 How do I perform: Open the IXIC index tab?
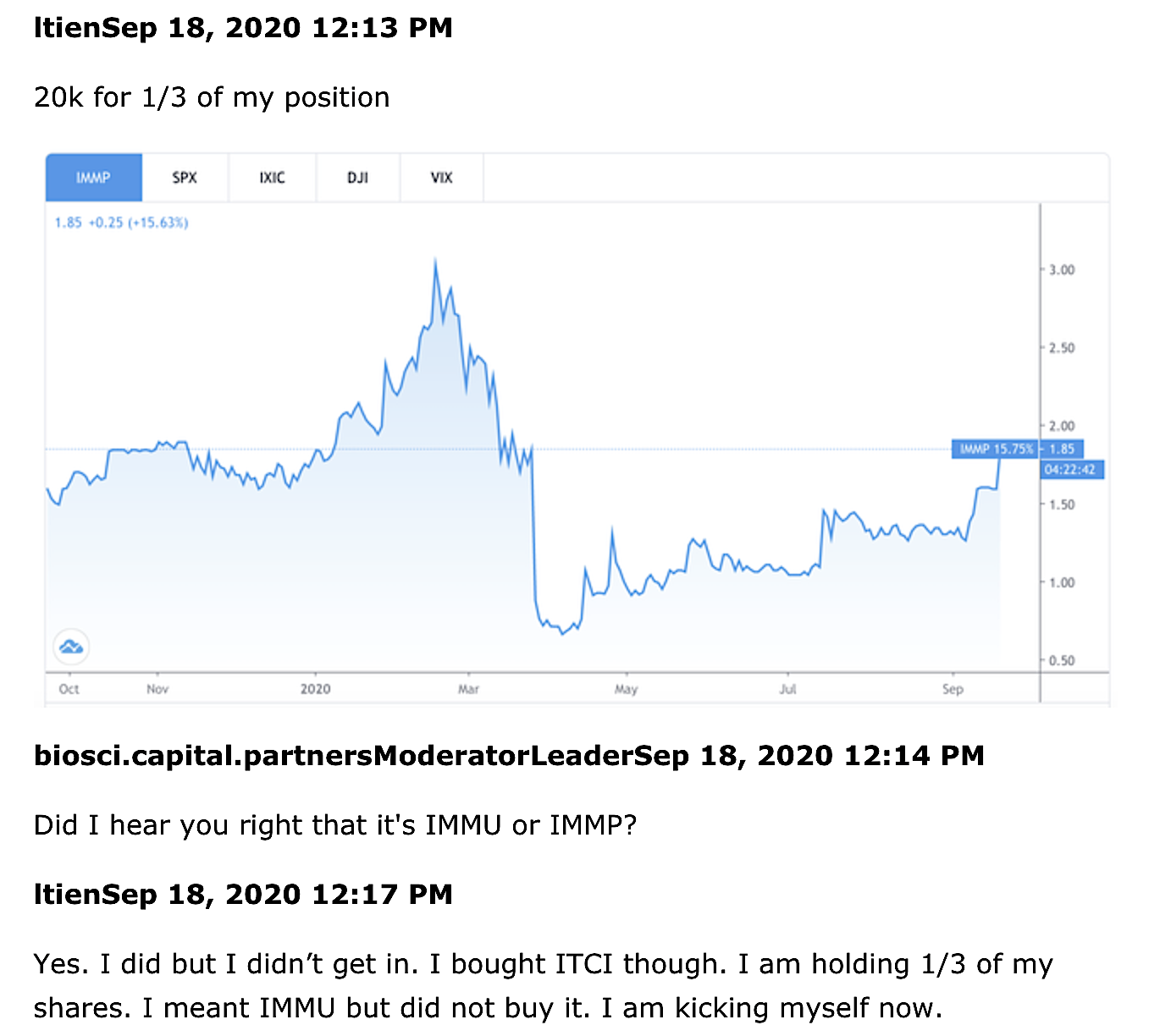tap(272, 178)
